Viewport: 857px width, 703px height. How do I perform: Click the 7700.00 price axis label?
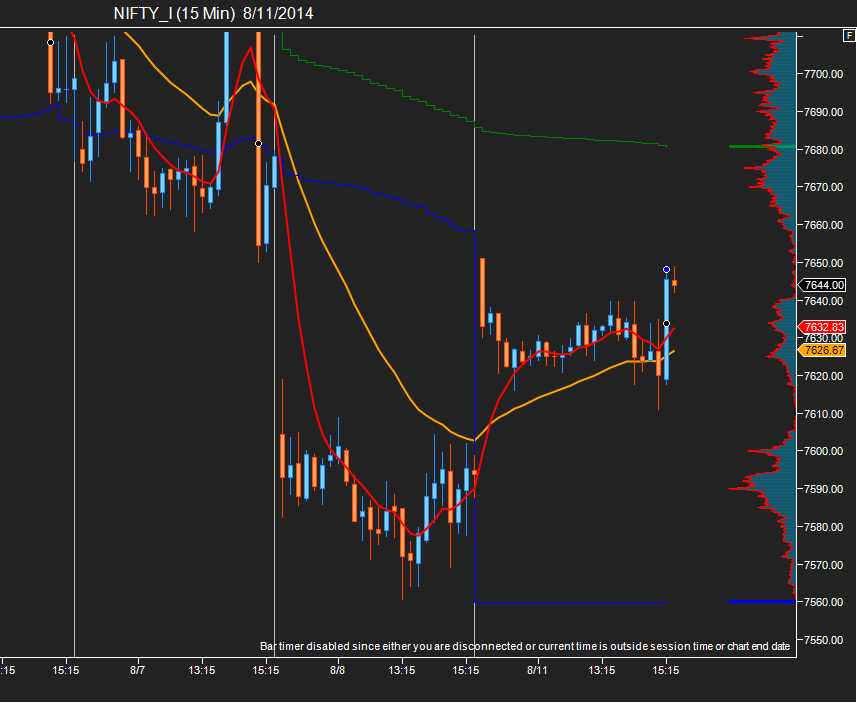tap(823, 74)
